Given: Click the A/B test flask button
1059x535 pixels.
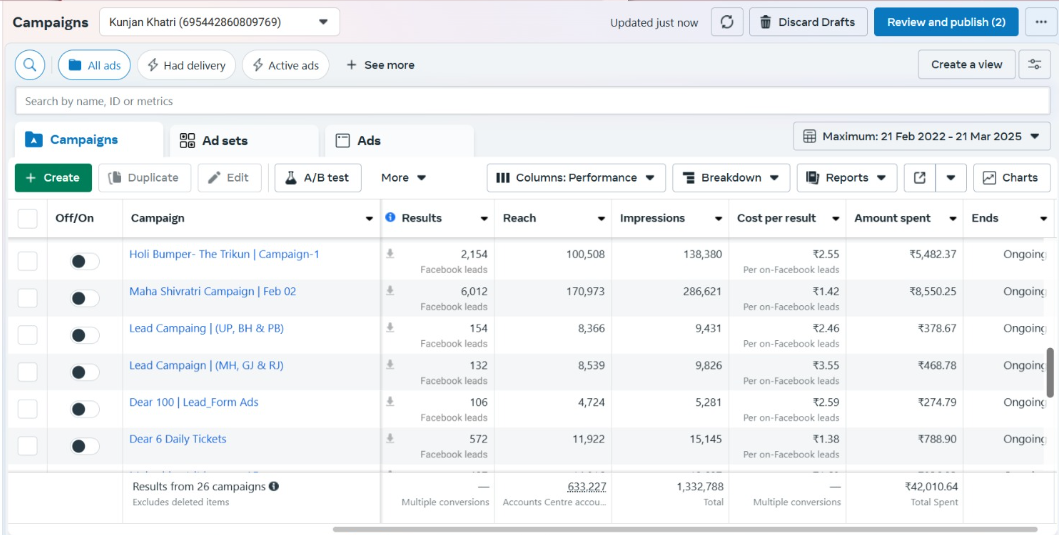Looking at the screenshot, I should coord(317,178).
